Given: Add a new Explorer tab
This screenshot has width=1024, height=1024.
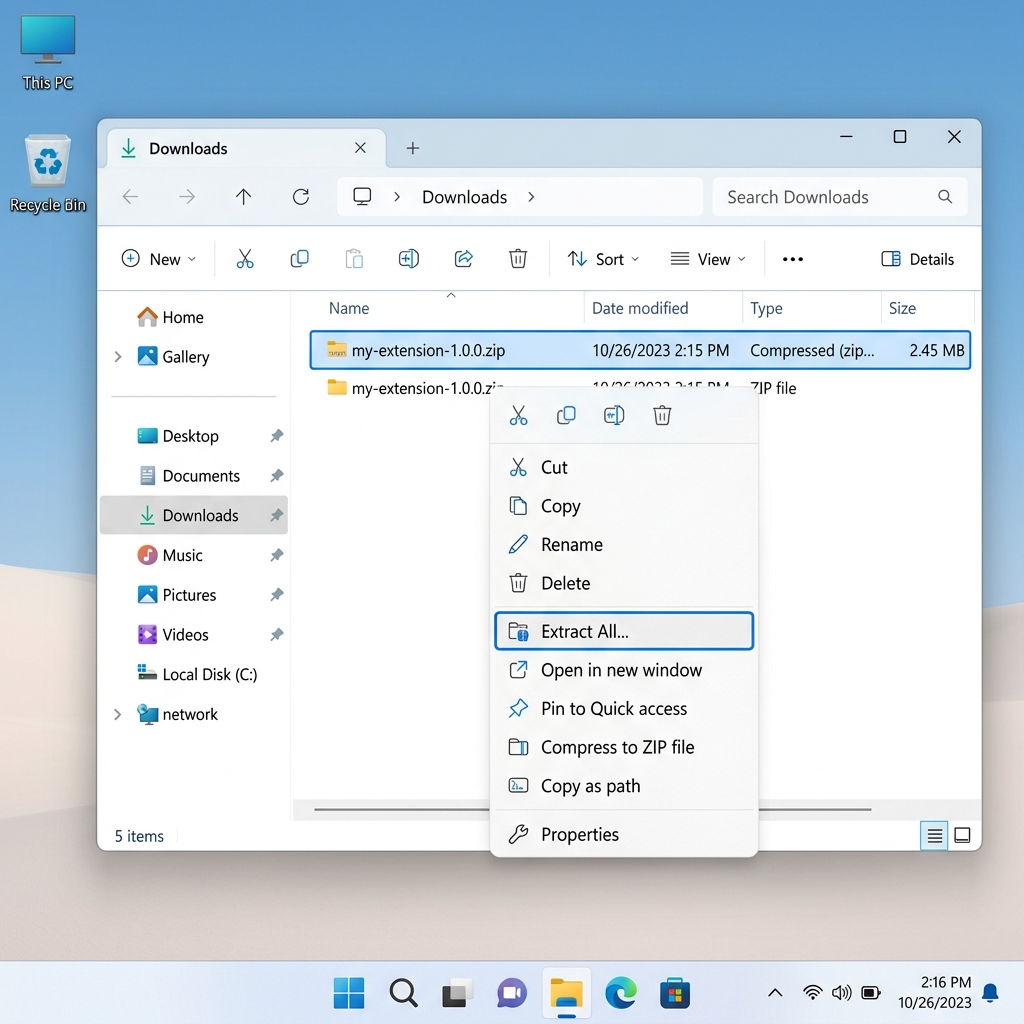Looking at the screenshot, I should pyautogui.click(x=413, y=148).
